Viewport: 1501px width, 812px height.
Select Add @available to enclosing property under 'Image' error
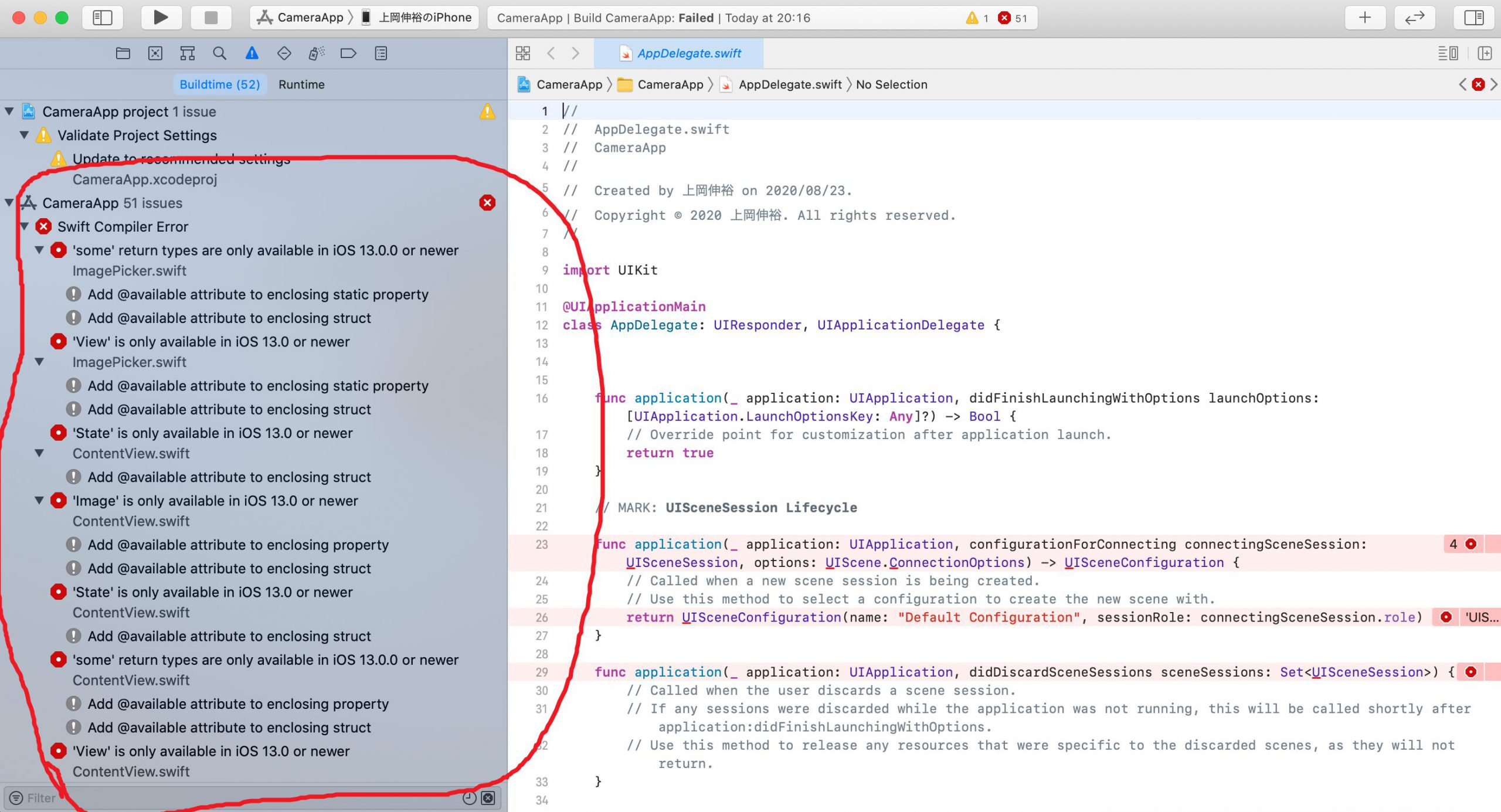[238, 545]
